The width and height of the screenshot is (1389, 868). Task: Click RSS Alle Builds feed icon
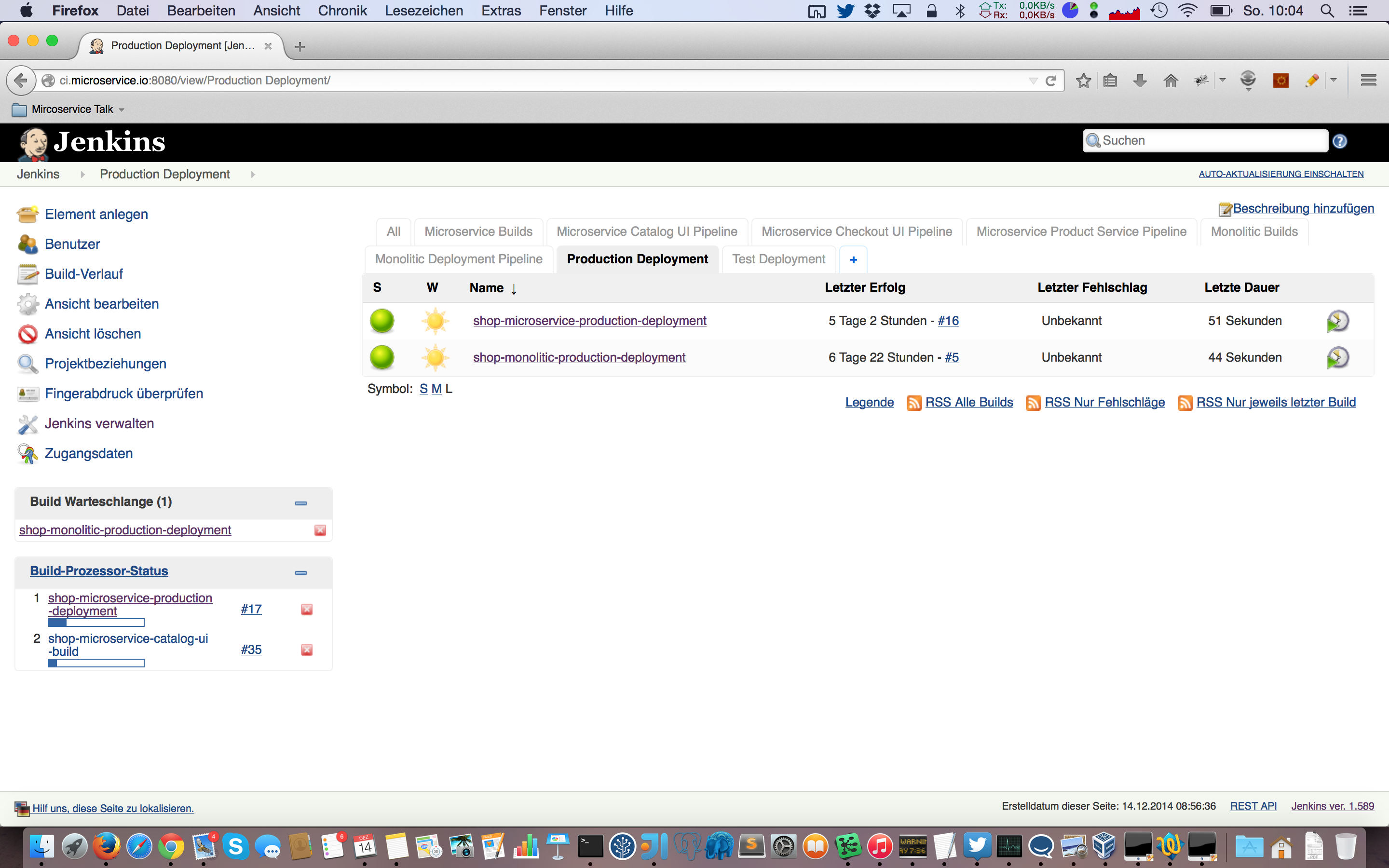(914, 403)
